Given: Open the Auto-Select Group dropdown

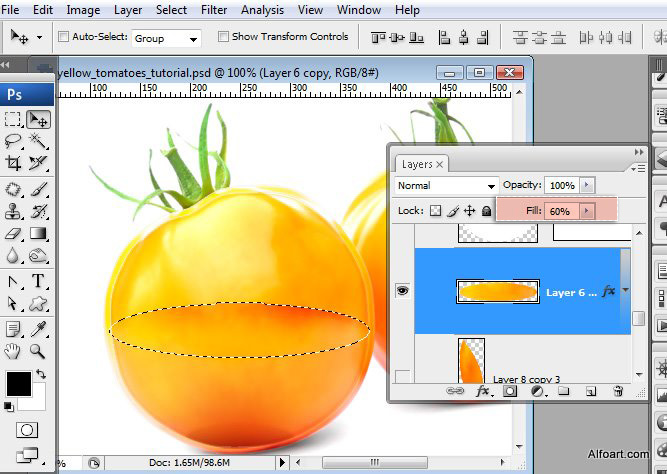Looking at the screenshot, I should 166,38.
